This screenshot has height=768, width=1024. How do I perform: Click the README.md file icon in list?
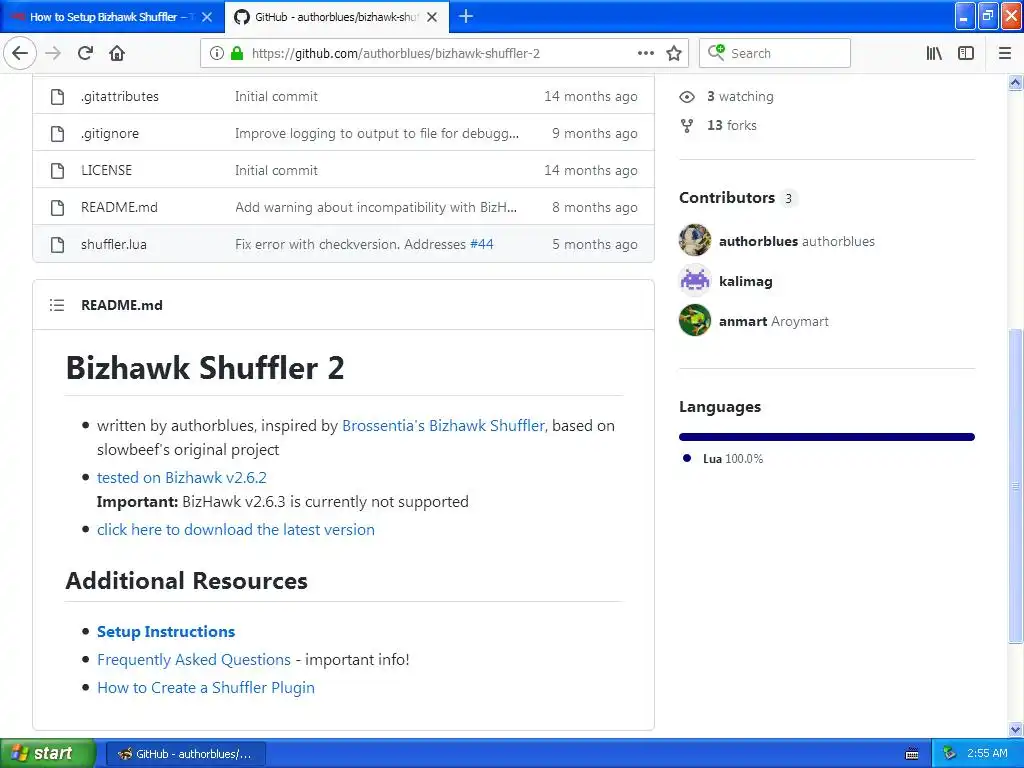coord(57,208)
